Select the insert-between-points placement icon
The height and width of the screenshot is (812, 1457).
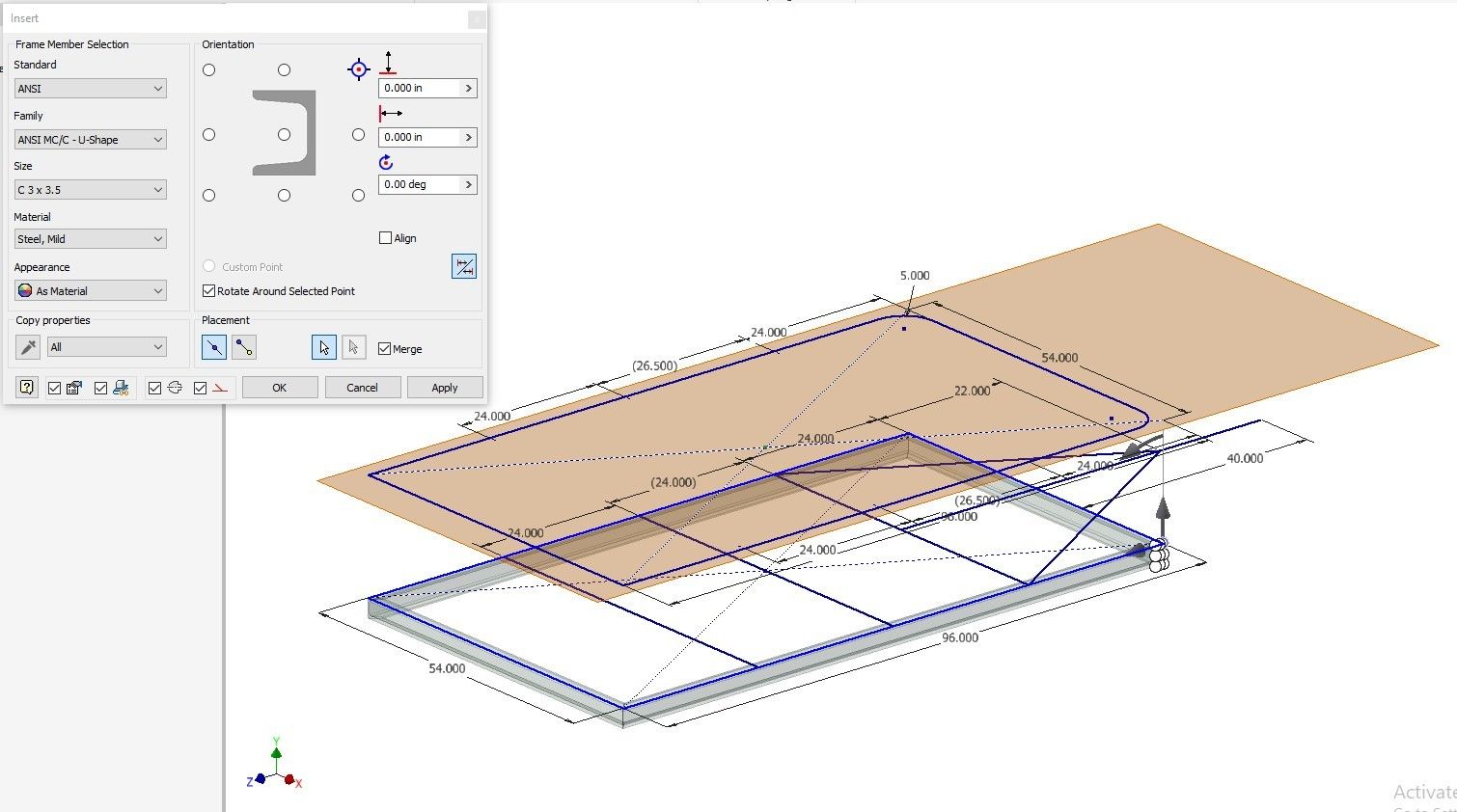pos(244,346)
